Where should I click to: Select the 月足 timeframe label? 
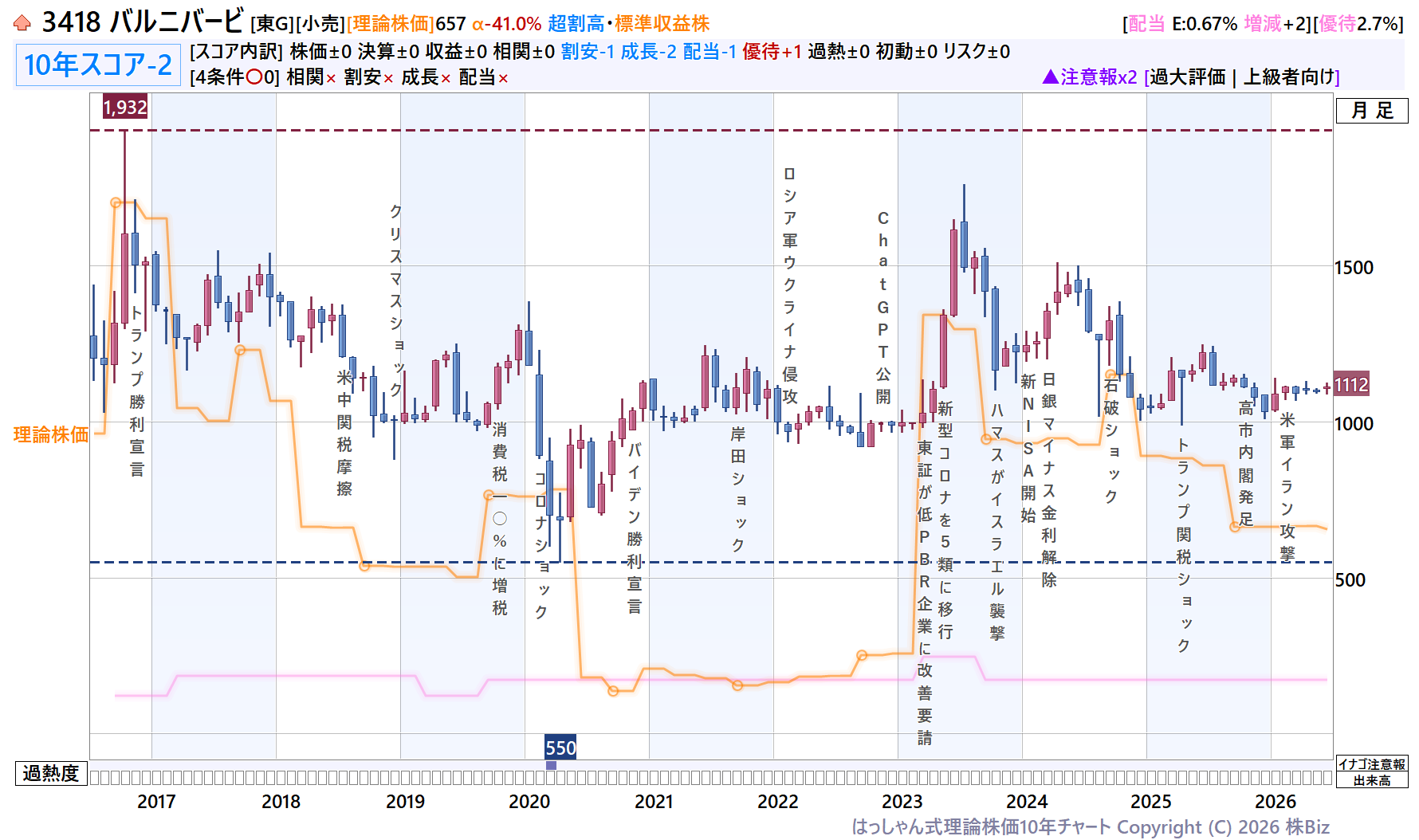click(x=1372, y=110)
